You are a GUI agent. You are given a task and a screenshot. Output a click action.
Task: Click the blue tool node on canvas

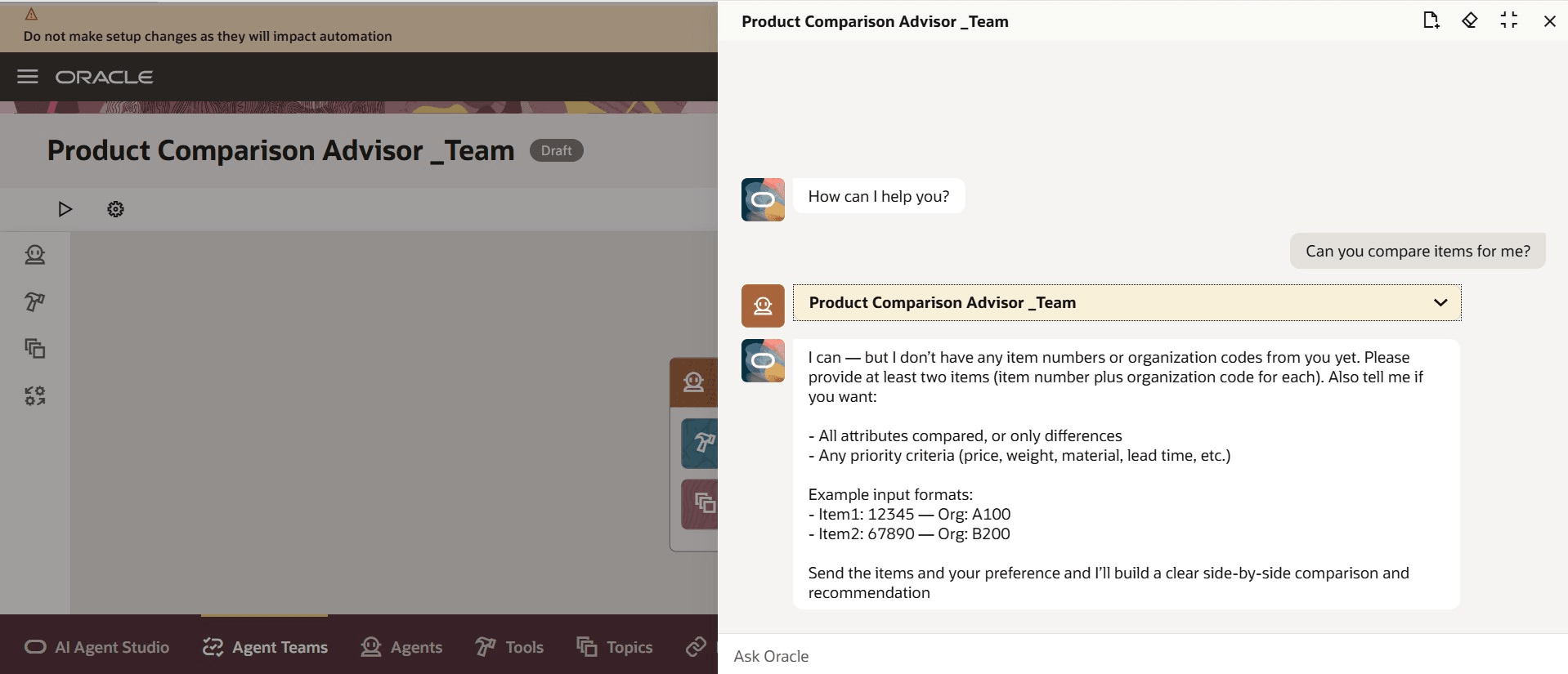point(701,444)
